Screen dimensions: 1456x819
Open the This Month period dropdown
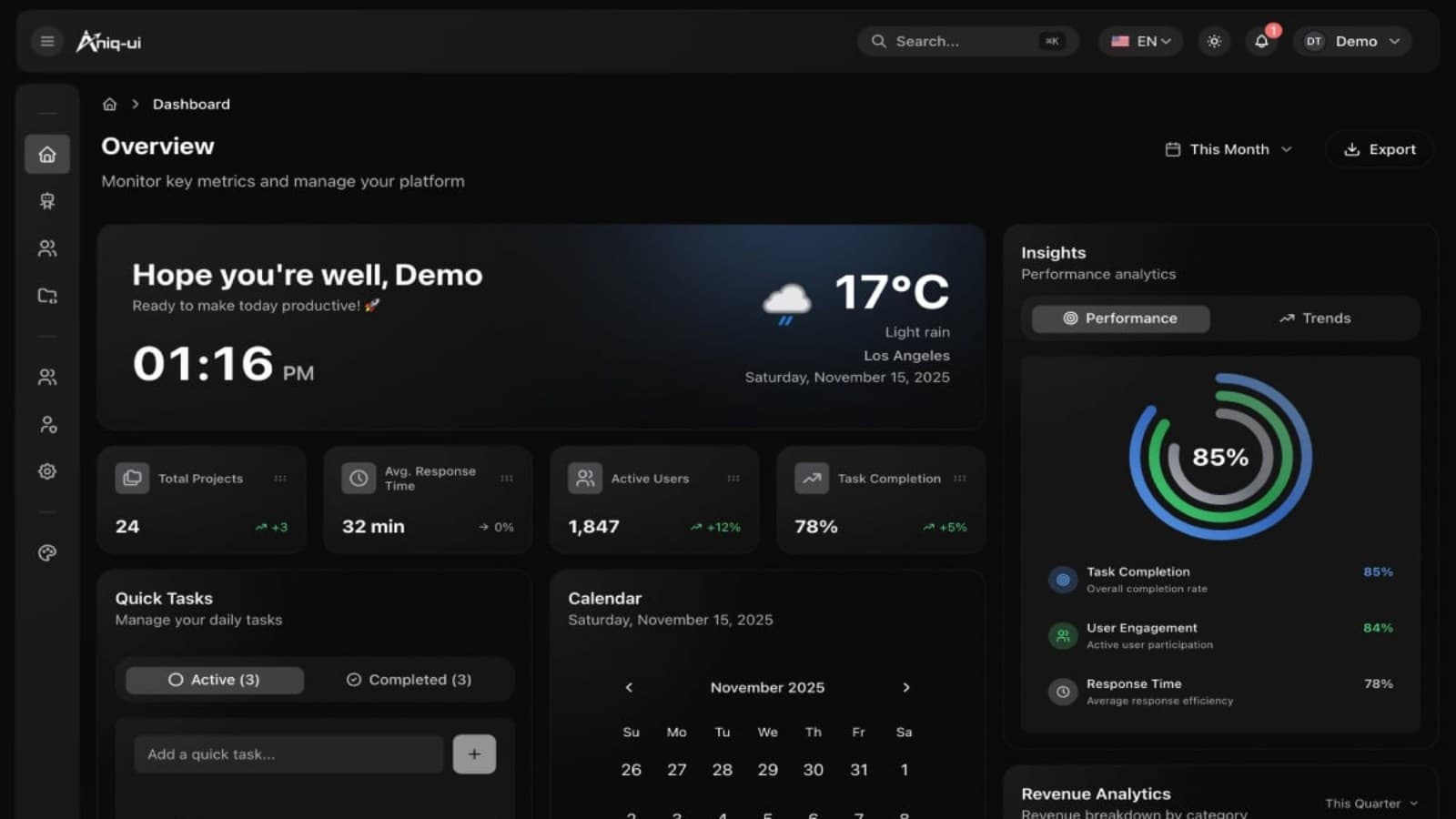1228,149
